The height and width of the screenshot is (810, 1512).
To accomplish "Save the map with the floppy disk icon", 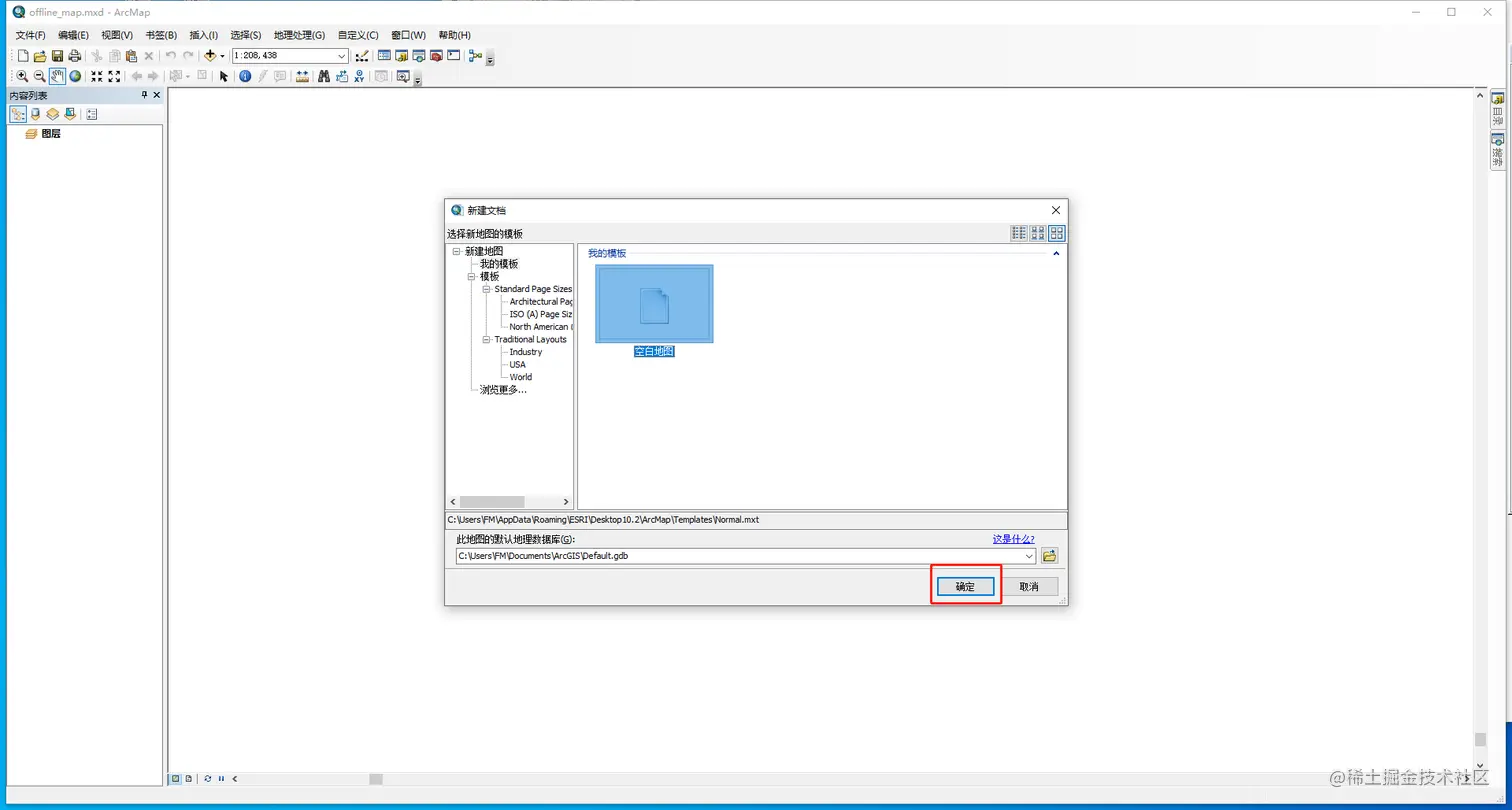I will [x=57, y=56].
